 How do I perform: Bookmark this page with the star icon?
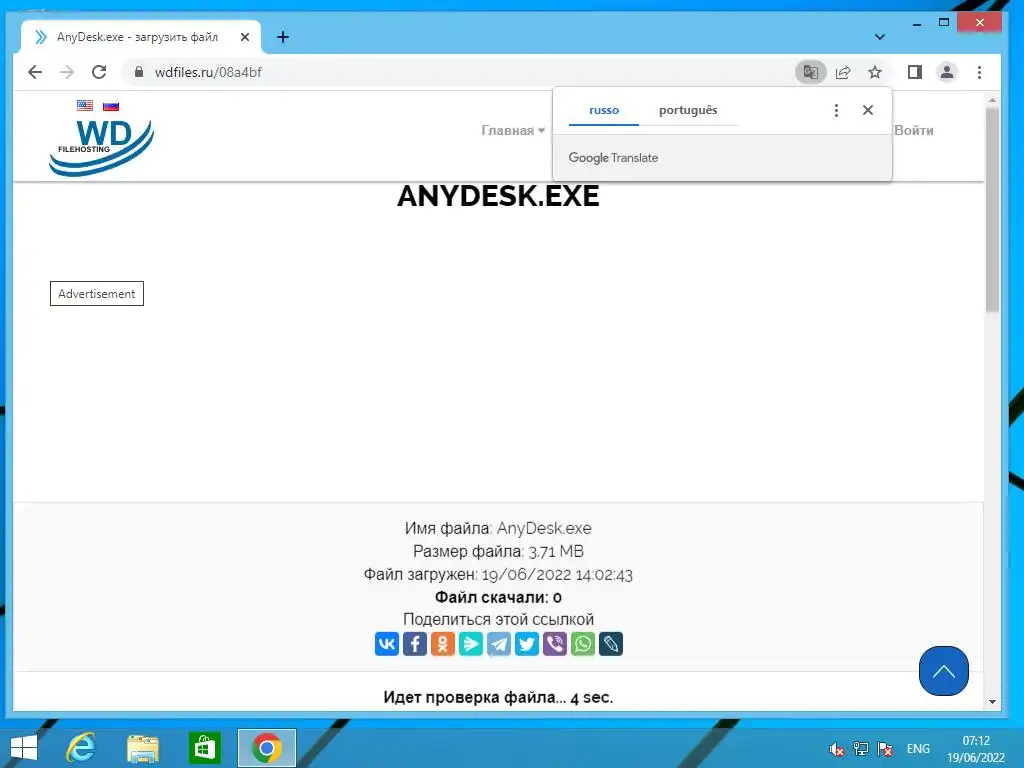pyautogui.click(x=875, y=72)
